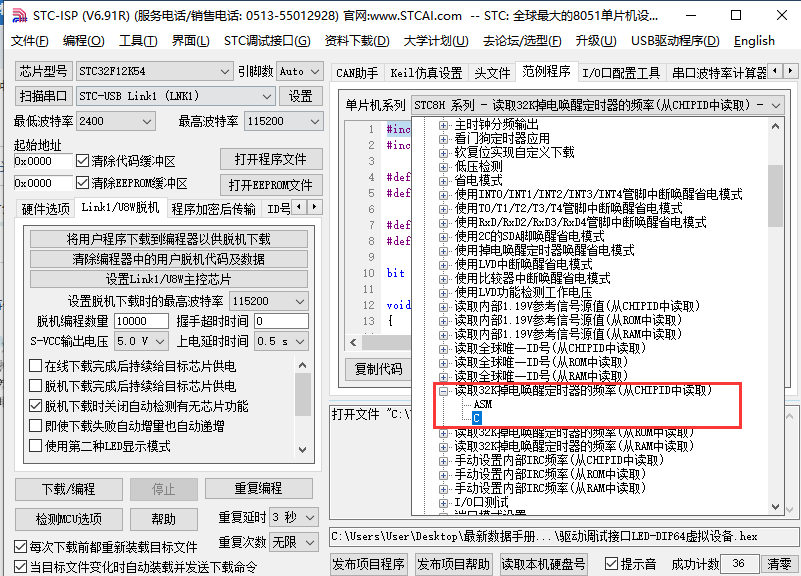
Task: Select the ASM example tree item
Action: [x=483, y=404]
